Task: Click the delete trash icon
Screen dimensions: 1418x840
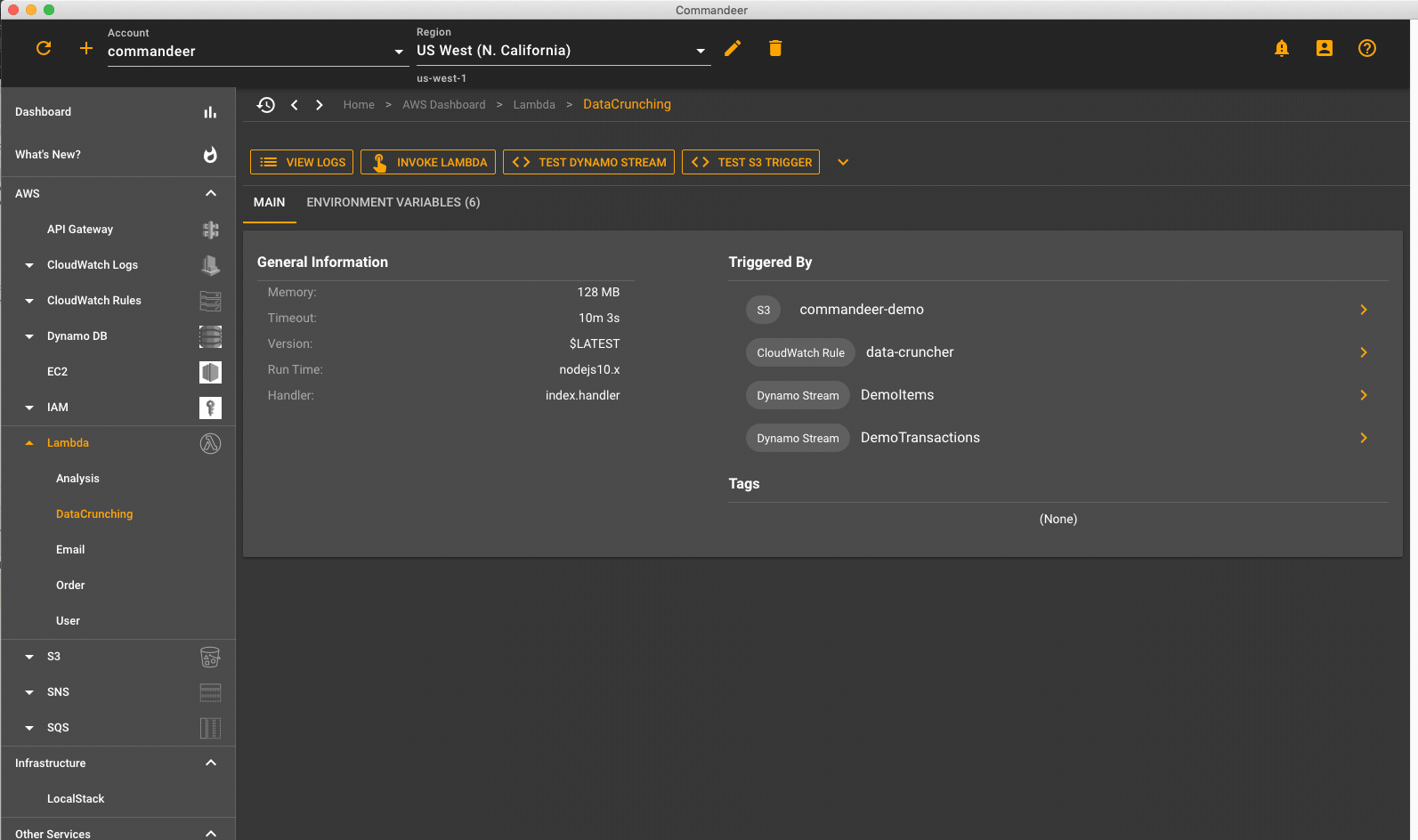Action: coord(775,48)
